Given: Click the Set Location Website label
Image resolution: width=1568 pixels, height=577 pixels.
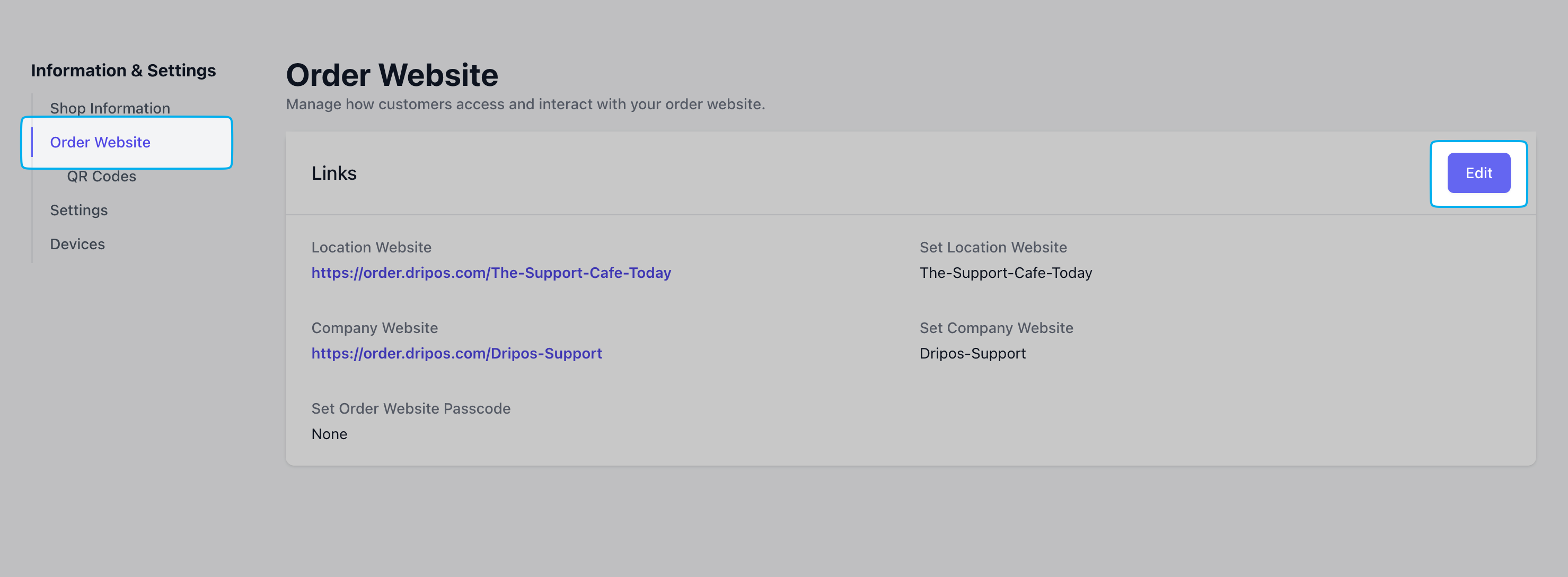Looking at the screenshot, I should point(993,247).
